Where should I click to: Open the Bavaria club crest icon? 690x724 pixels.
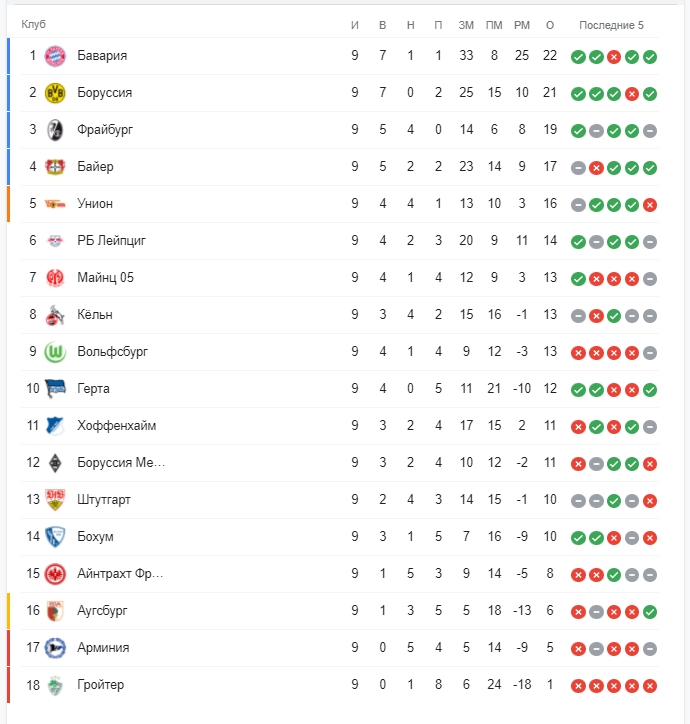(x=55, y=56)
